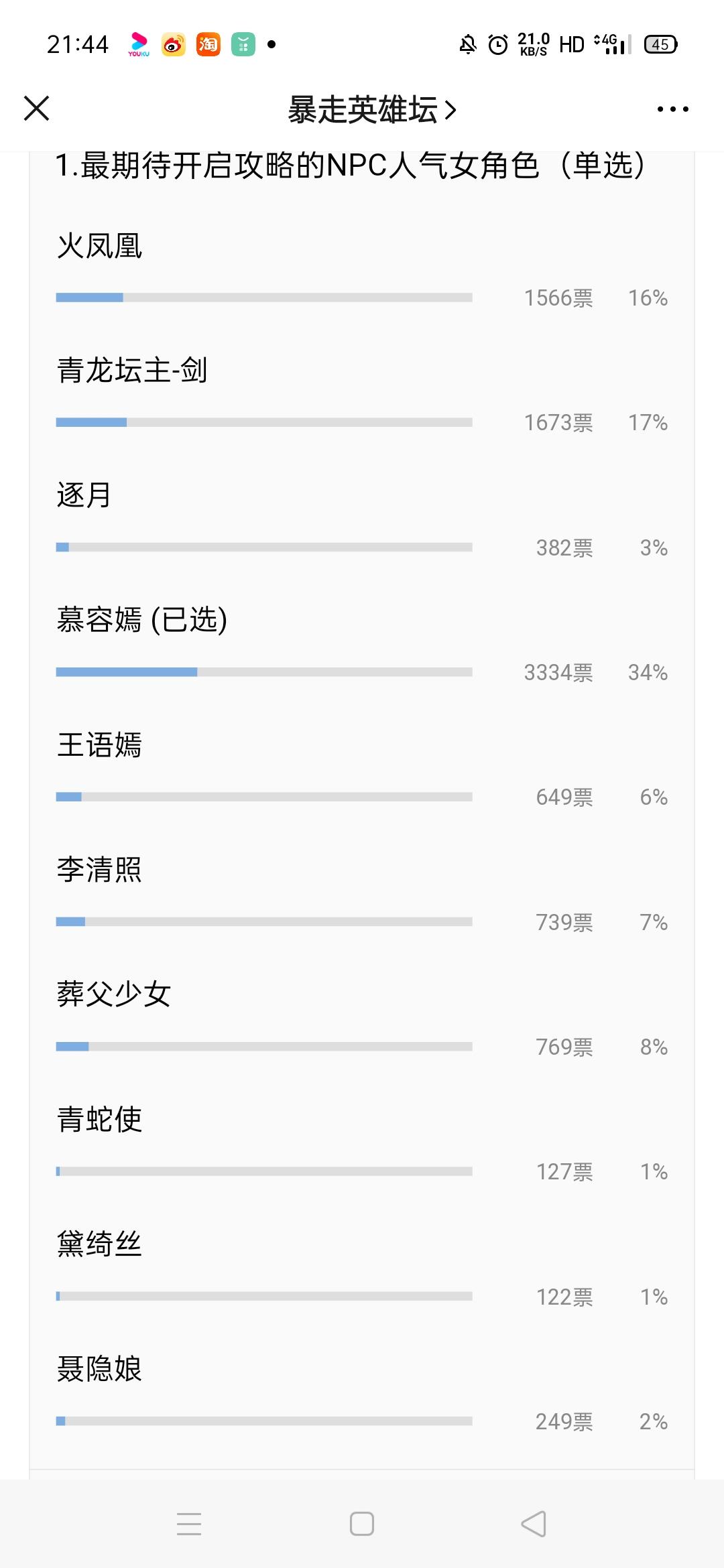Tap the Android home square button
The image size is (724, 1568).
click(x=362, y=1524)
